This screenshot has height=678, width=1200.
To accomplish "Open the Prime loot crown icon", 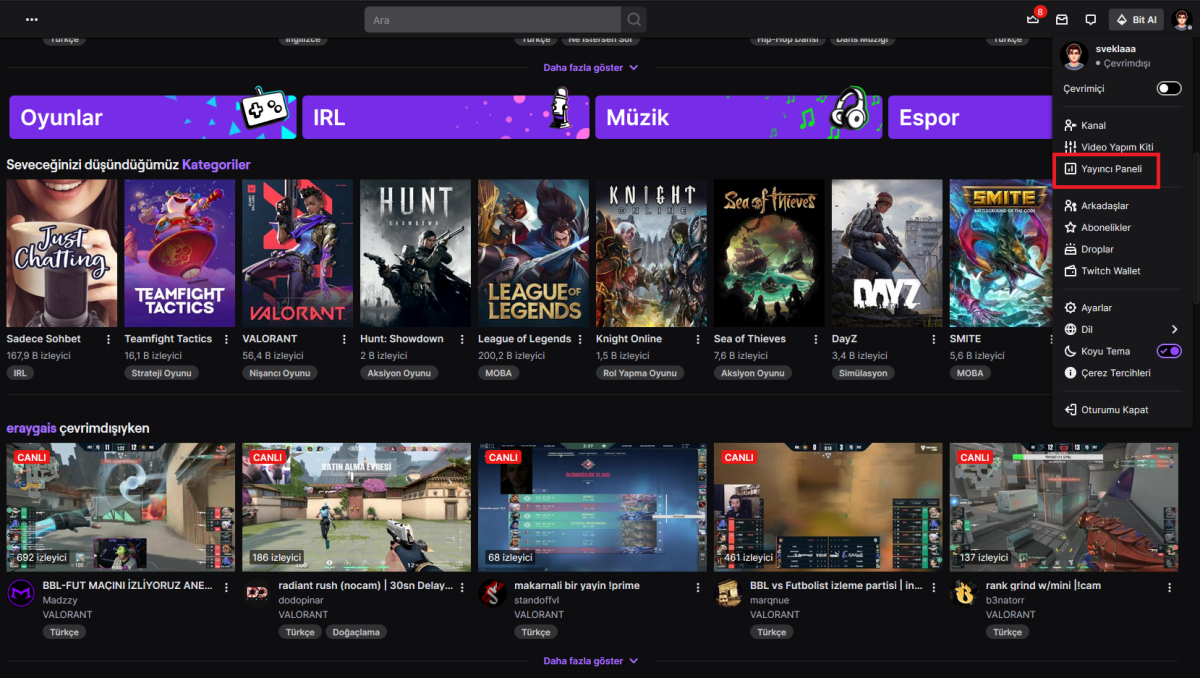I will click(1033, 20).
